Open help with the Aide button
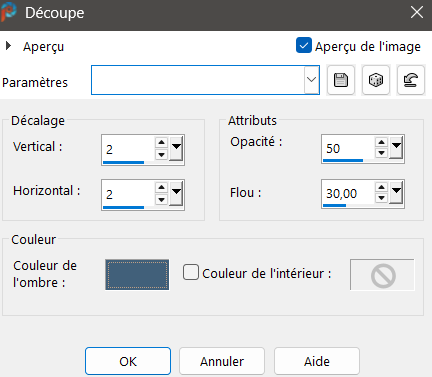This screenshot has height=377, width=432. [317, 361]
